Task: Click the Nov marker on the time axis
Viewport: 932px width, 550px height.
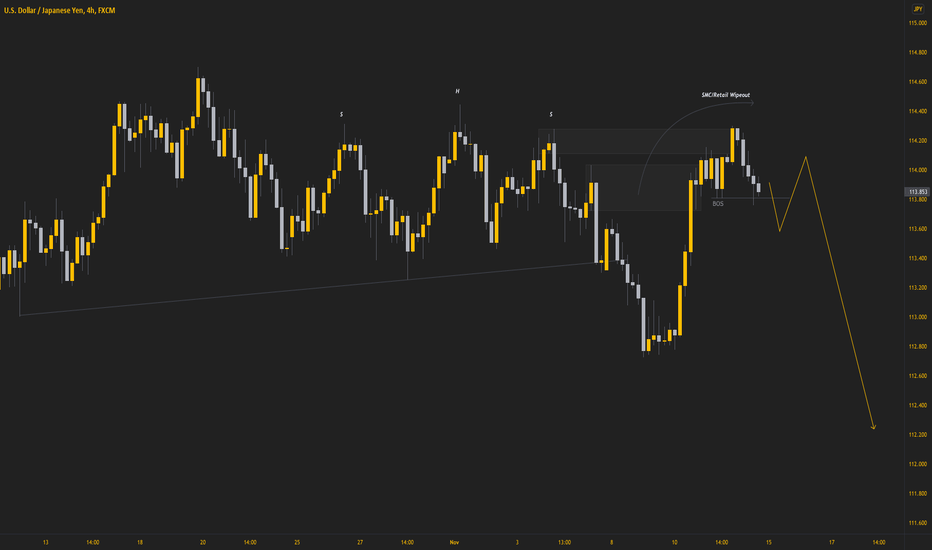Action: [x=455, y=542]
